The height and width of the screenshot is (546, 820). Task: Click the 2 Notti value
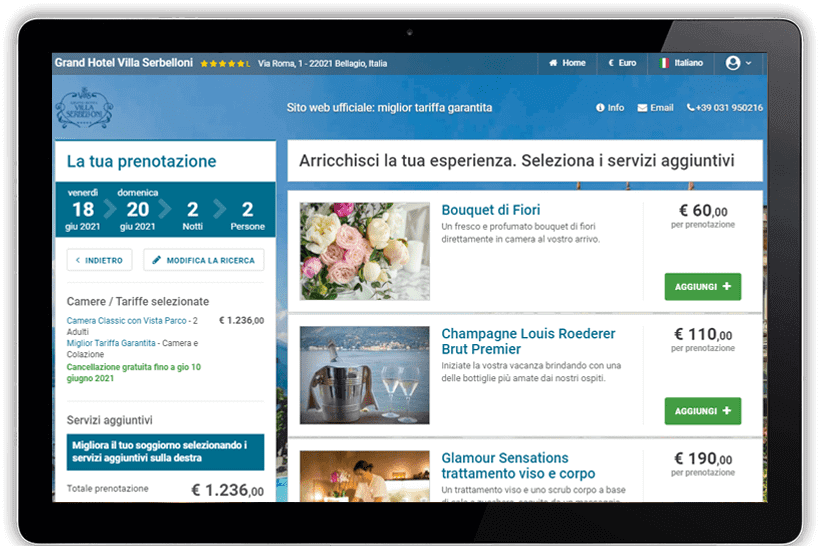coord(192,214)
